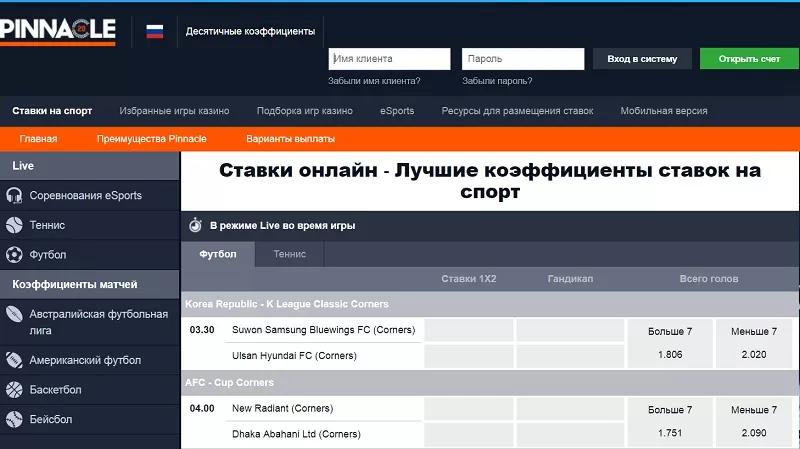Click the Pinnacle logo
The width and height of the screenshot is (800, 449).
click(x=58, y=31)
